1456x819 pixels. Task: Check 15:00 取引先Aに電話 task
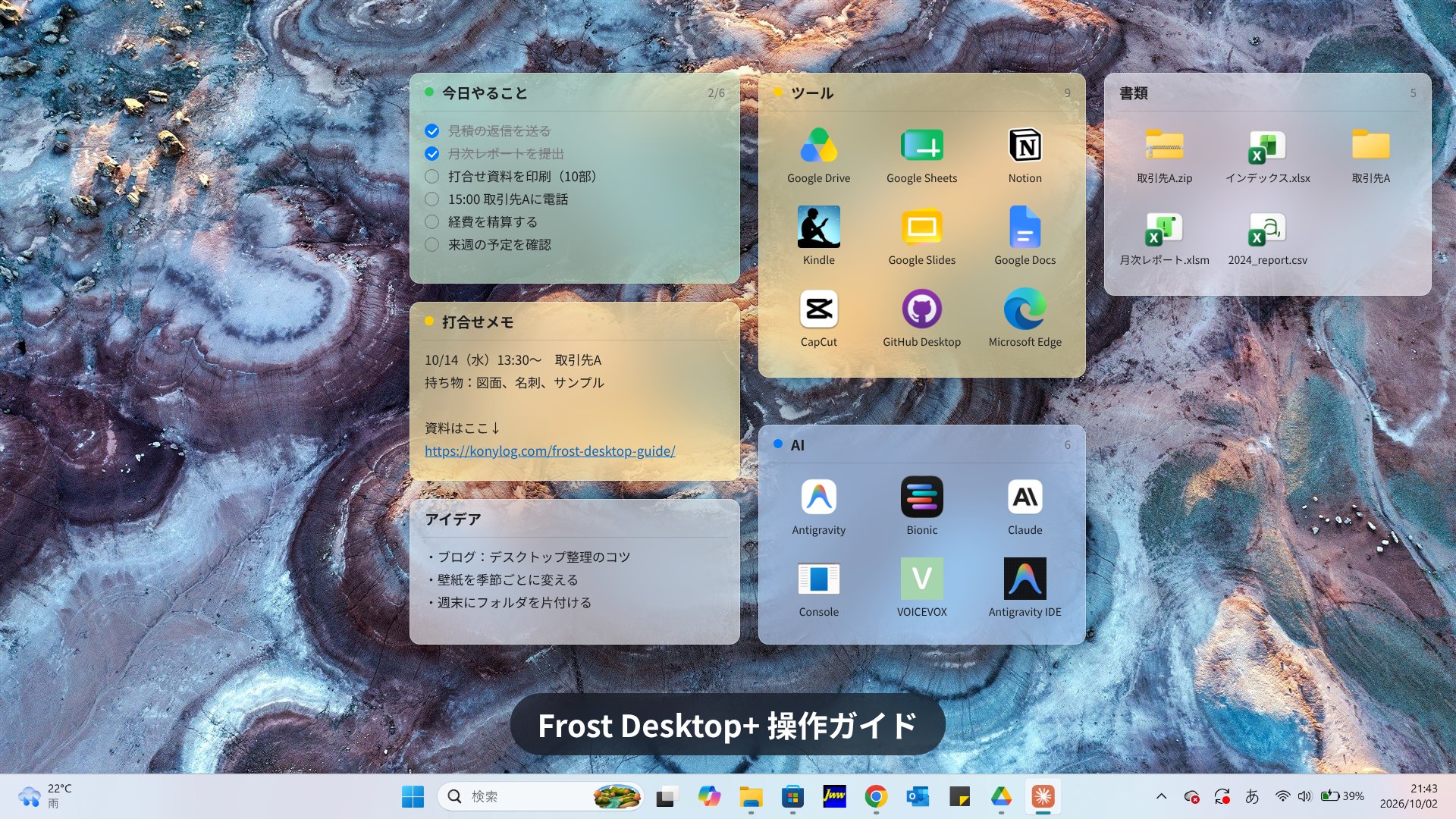432,199
